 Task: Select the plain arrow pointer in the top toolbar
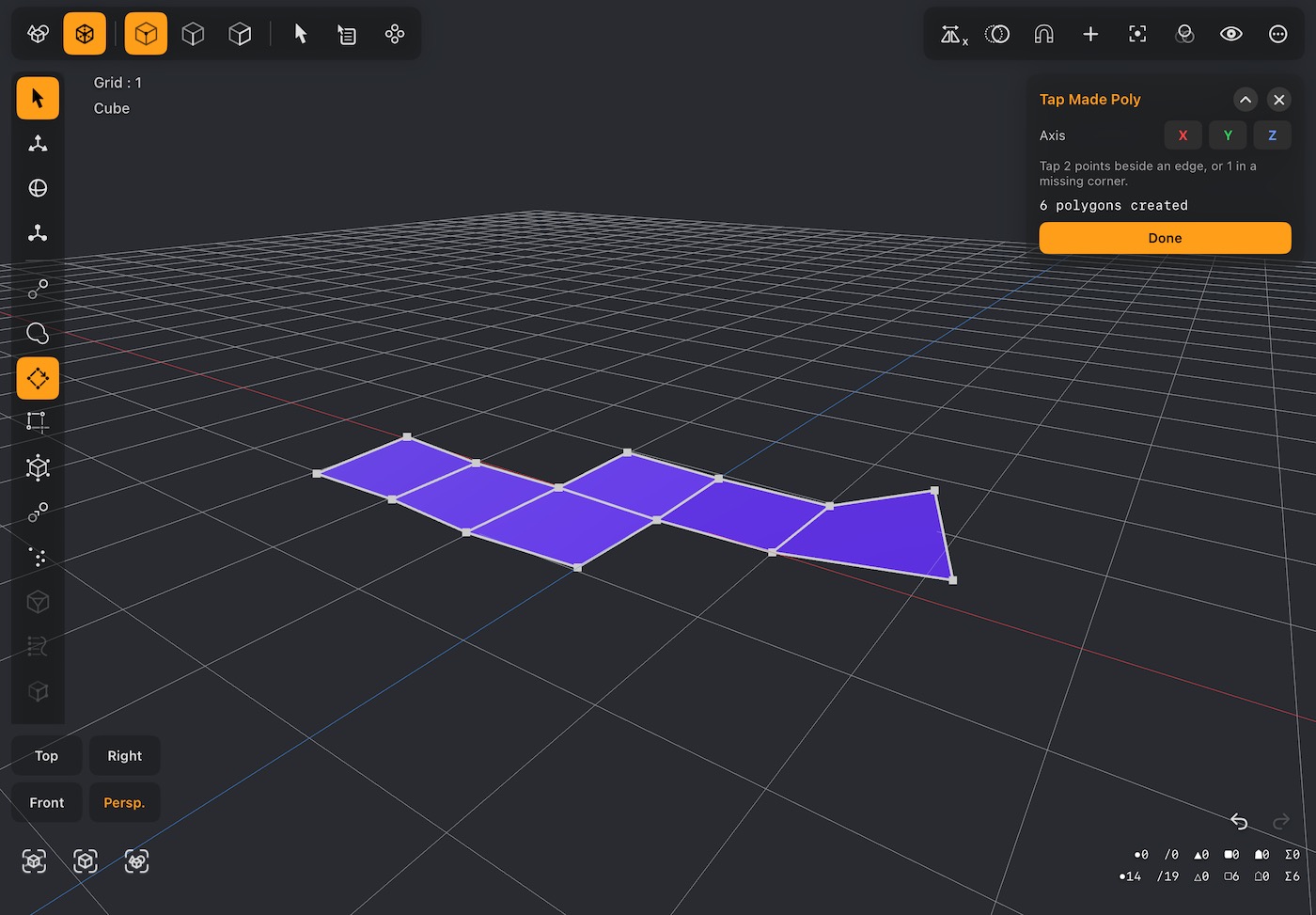click(x=301, y=34)
